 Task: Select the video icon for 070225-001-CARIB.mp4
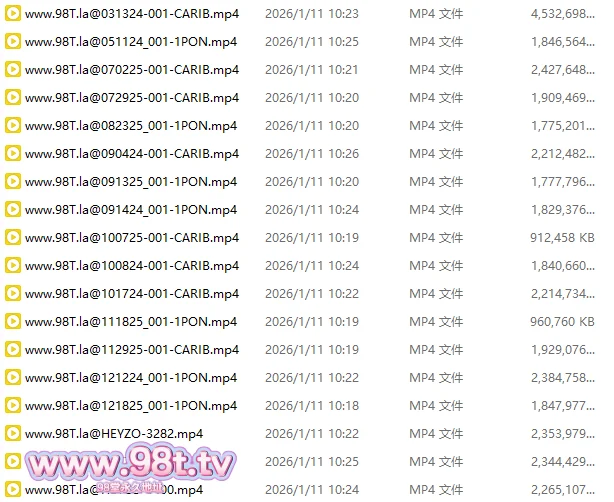[13, 70]
